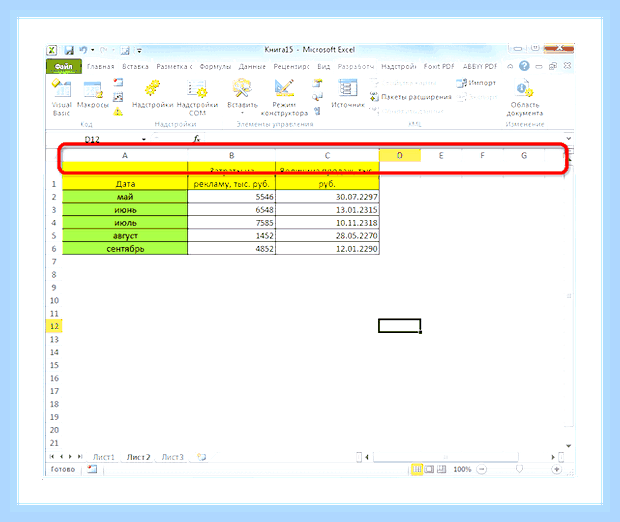Switch to sheet Лист1
Viewport: 620px width, 522px height.
pyautogui.click(x=104, y=457)
